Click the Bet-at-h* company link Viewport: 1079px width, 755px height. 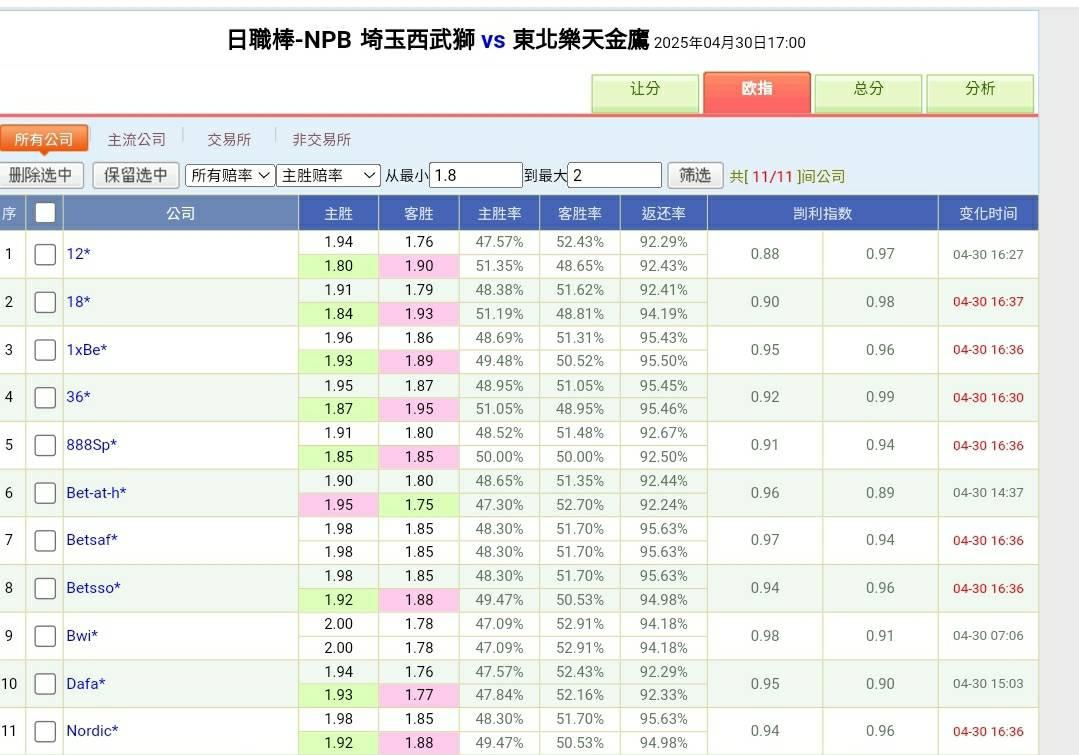[96, 493]
